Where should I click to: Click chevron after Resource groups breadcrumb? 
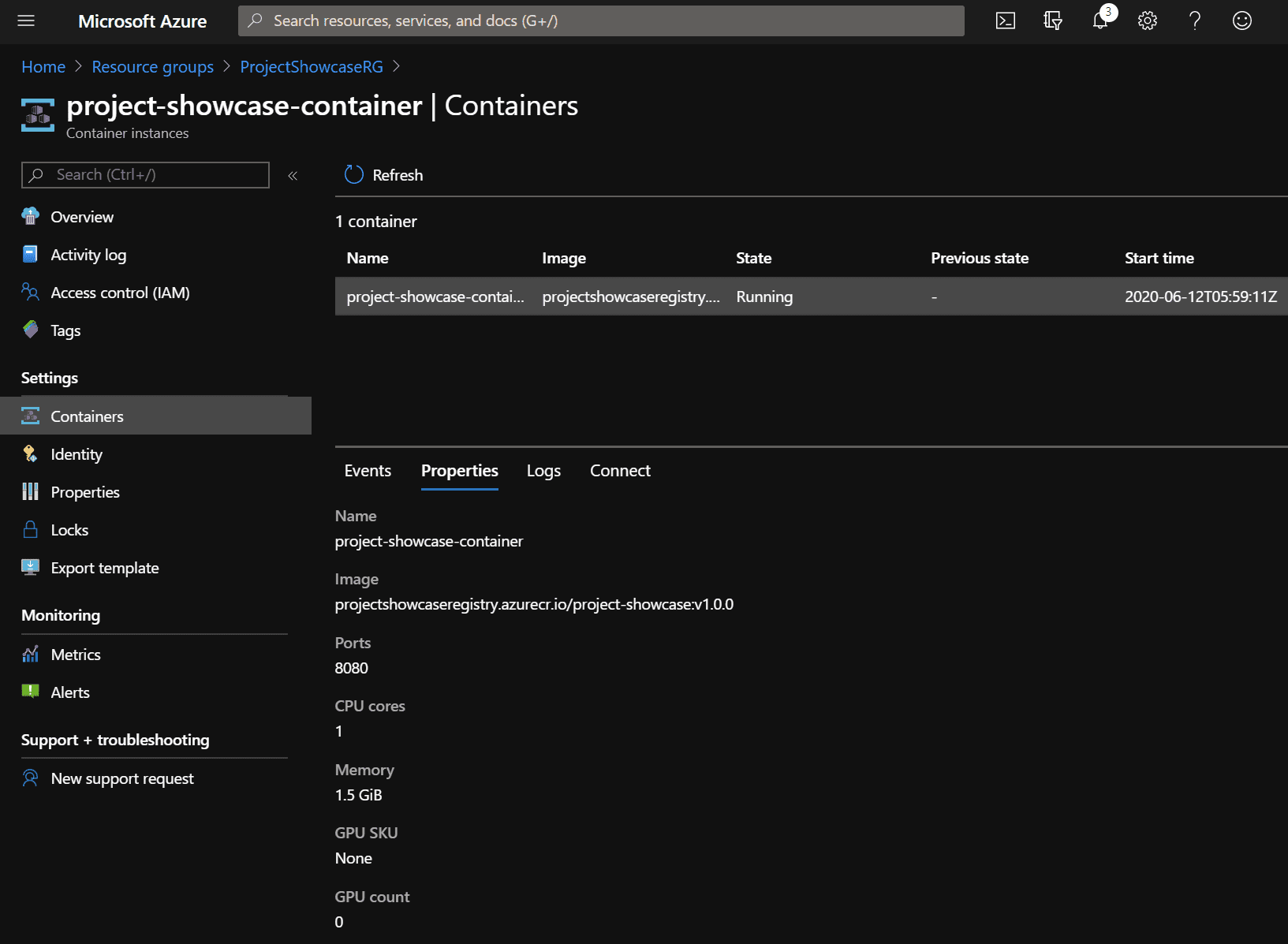[x=227, y=66]
